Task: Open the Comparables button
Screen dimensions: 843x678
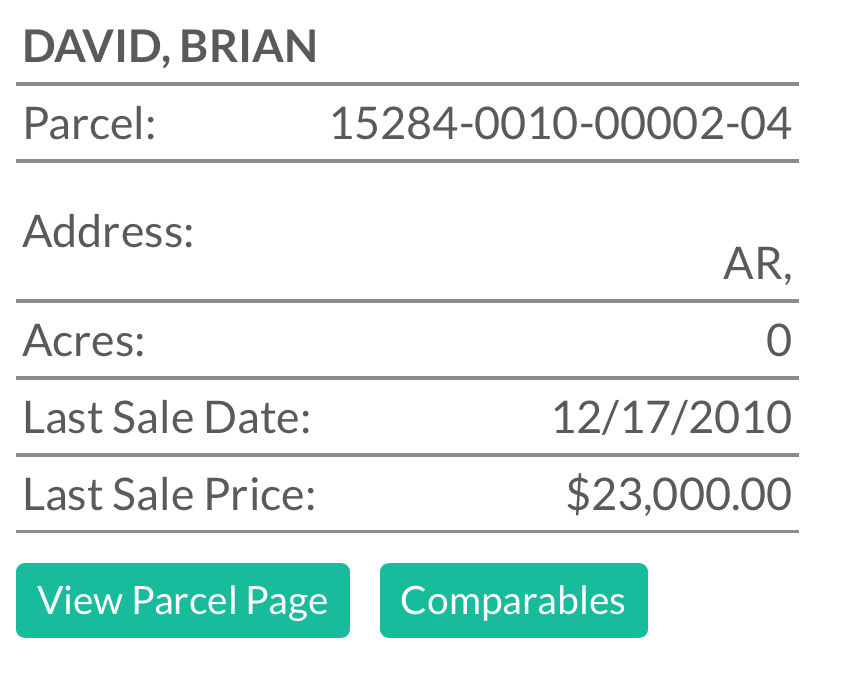Action: tap(513, 601)
